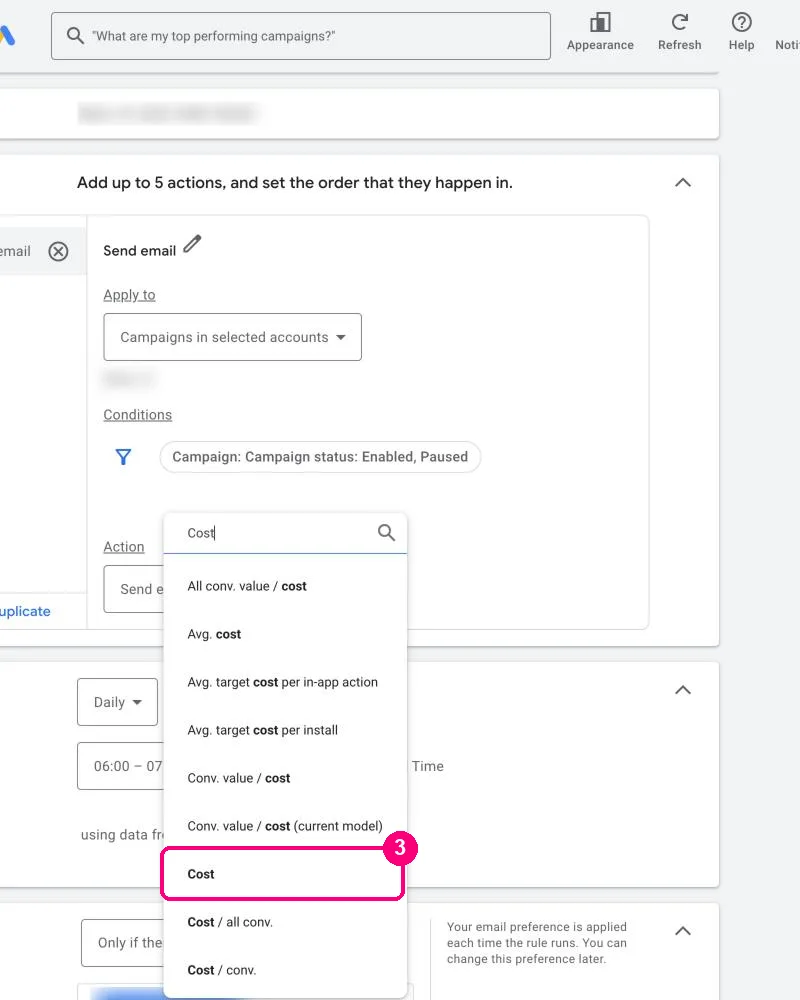Select Avg. target cost per install
Image resolution: width=800 pixels, height=1000 pixels.
tap(285, 730)
